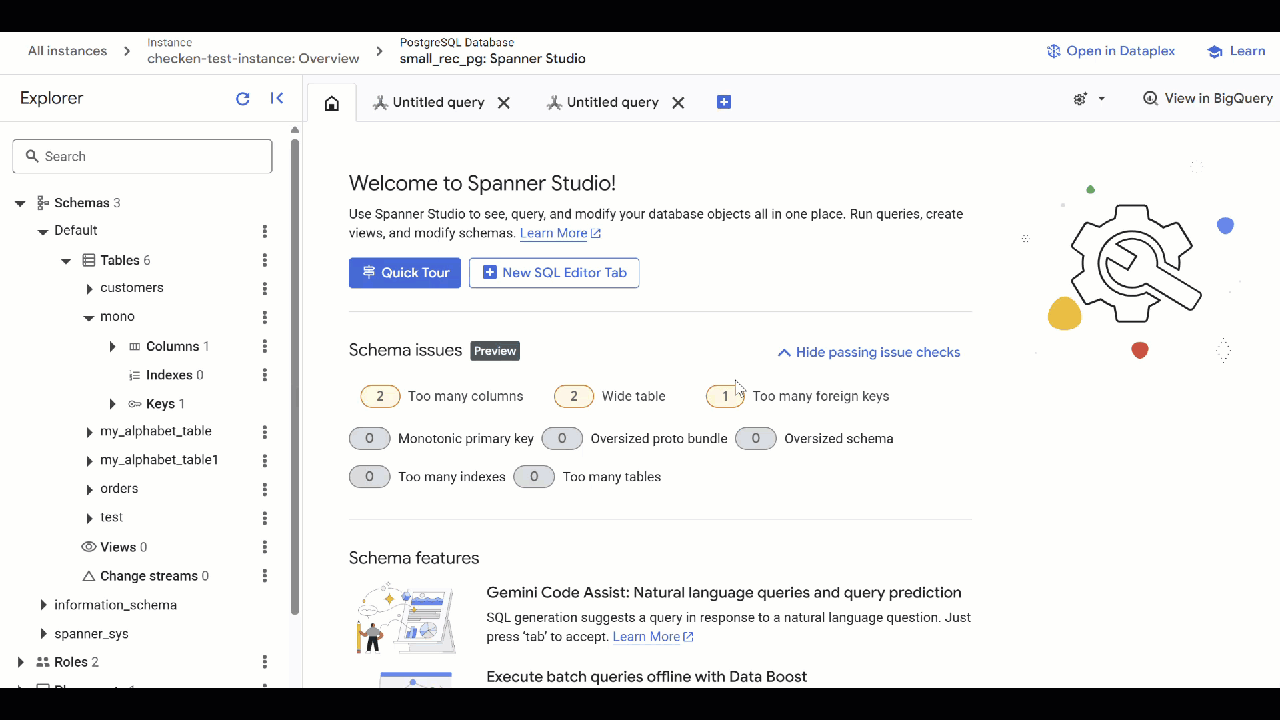
Task: Click View in BigQuery
Action: (1208, 98)
